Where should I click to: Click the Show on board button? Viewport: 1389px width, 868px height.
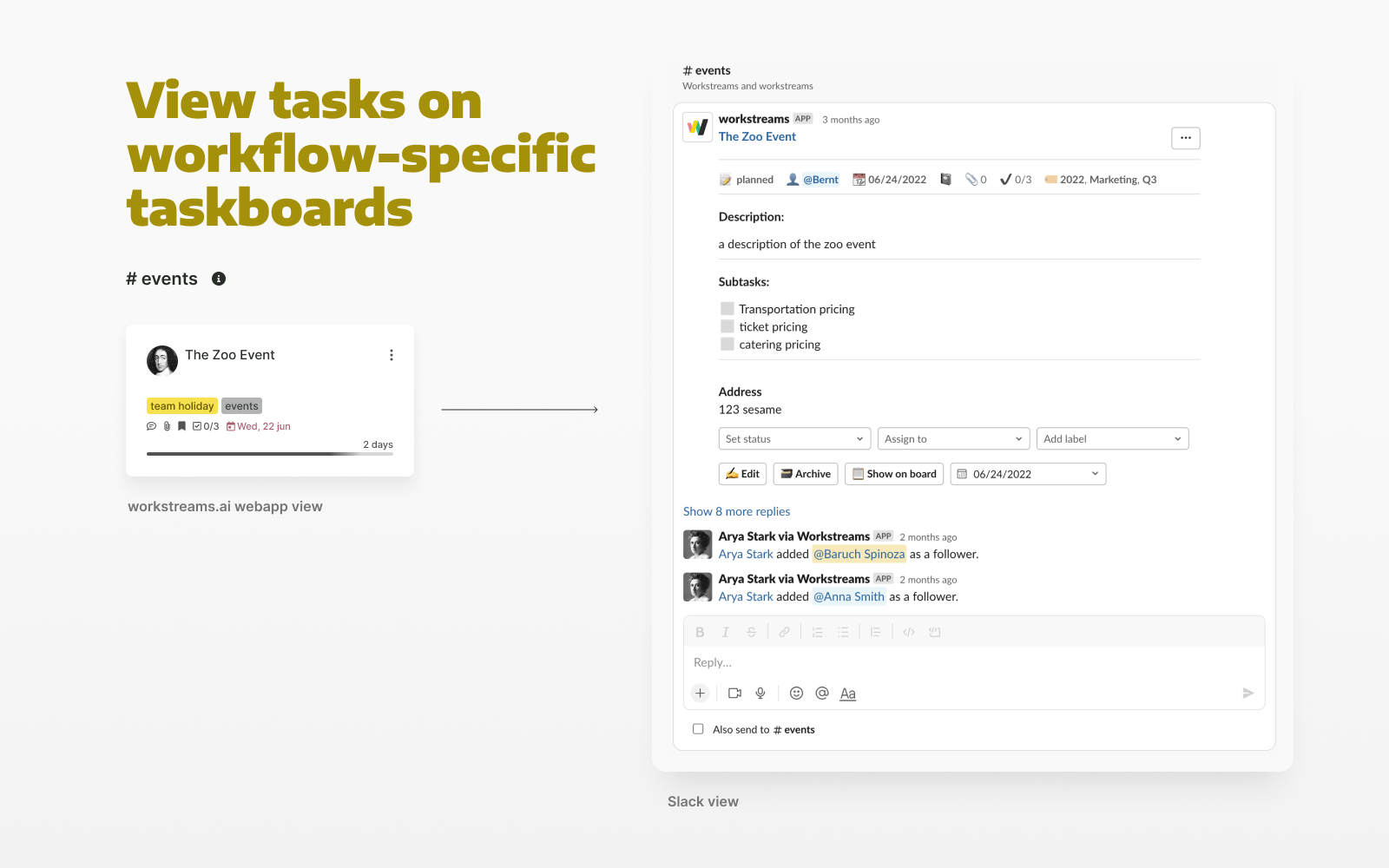[893, 474]
